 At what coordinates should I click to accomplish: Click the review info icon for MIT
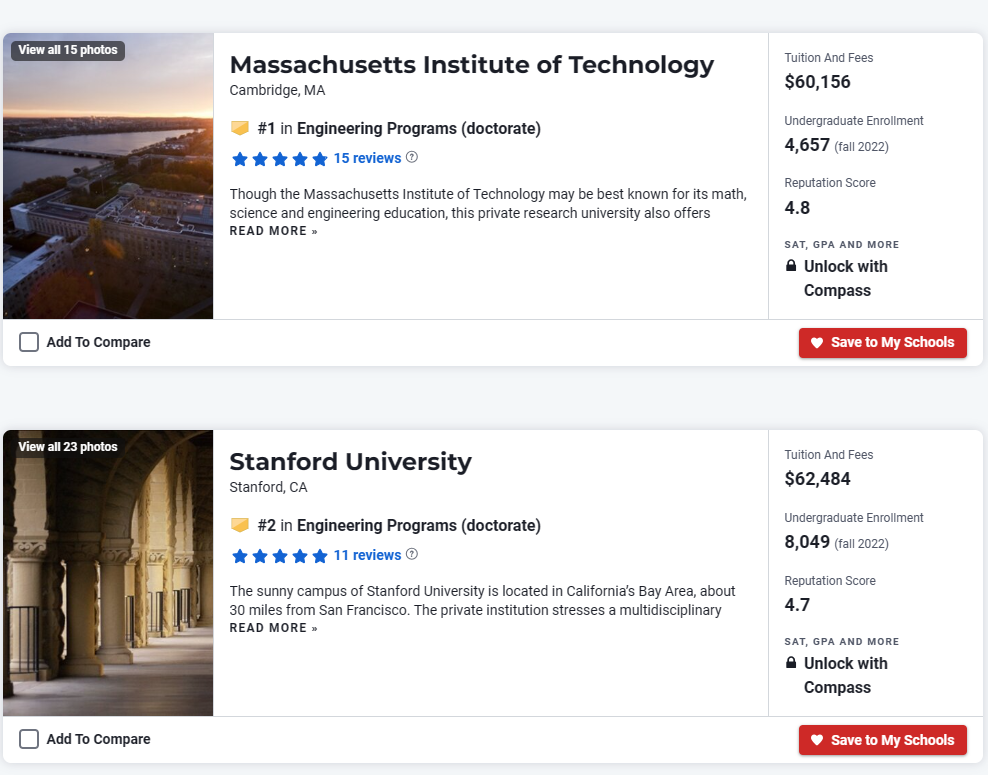(x=412, y=158)
